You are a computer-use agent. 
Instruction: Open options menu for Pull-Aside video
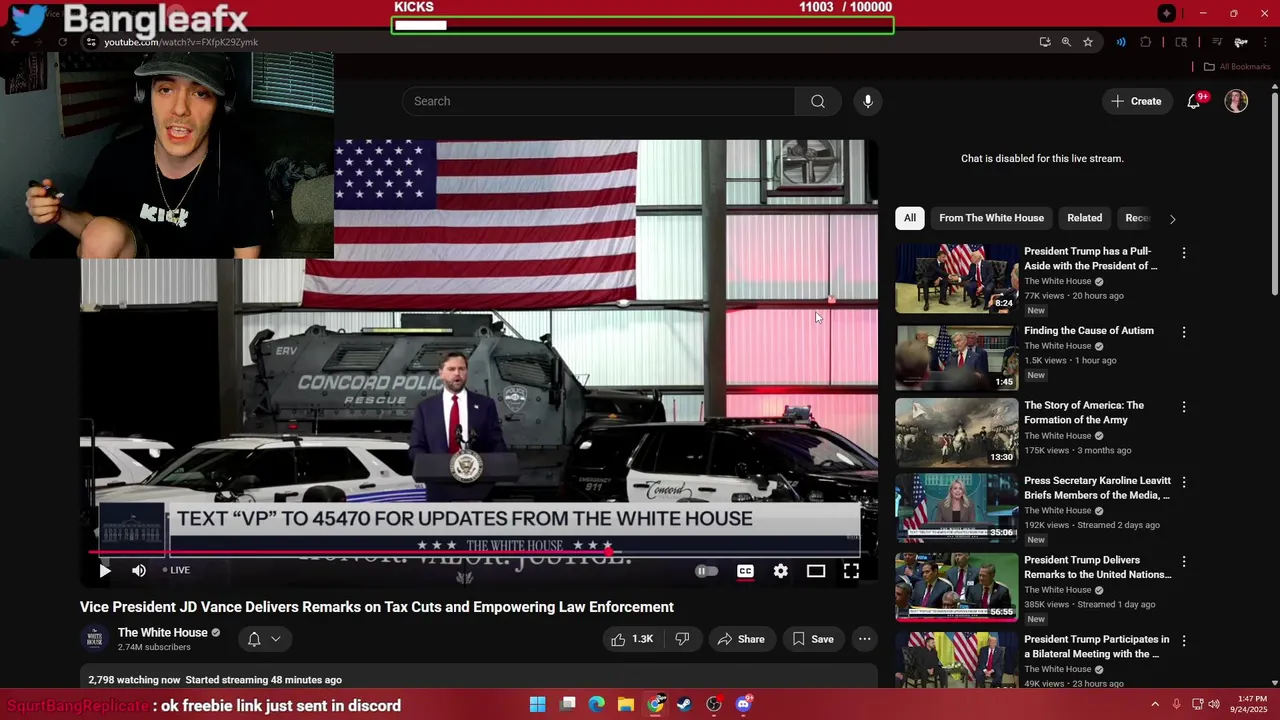[x=1184, y=253]
